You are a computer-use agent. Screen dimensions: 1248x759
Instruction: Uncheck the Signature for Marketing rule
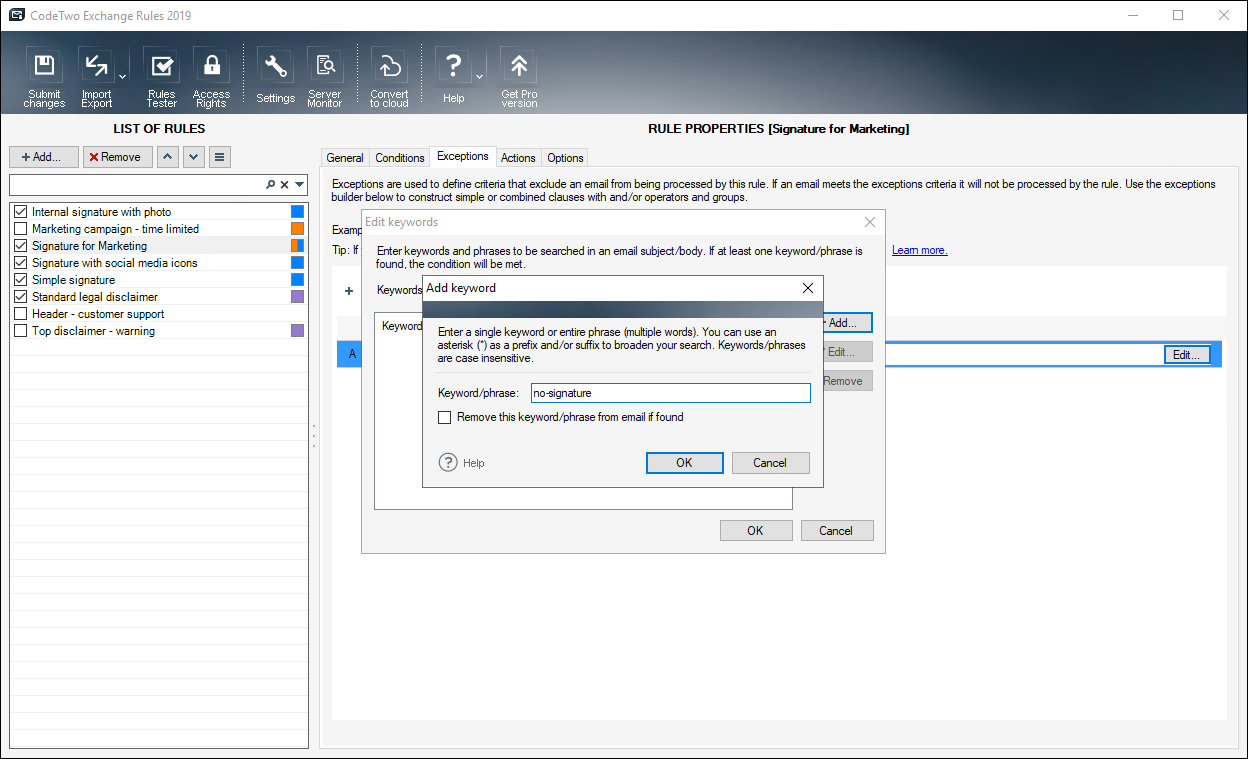(20, 246)
